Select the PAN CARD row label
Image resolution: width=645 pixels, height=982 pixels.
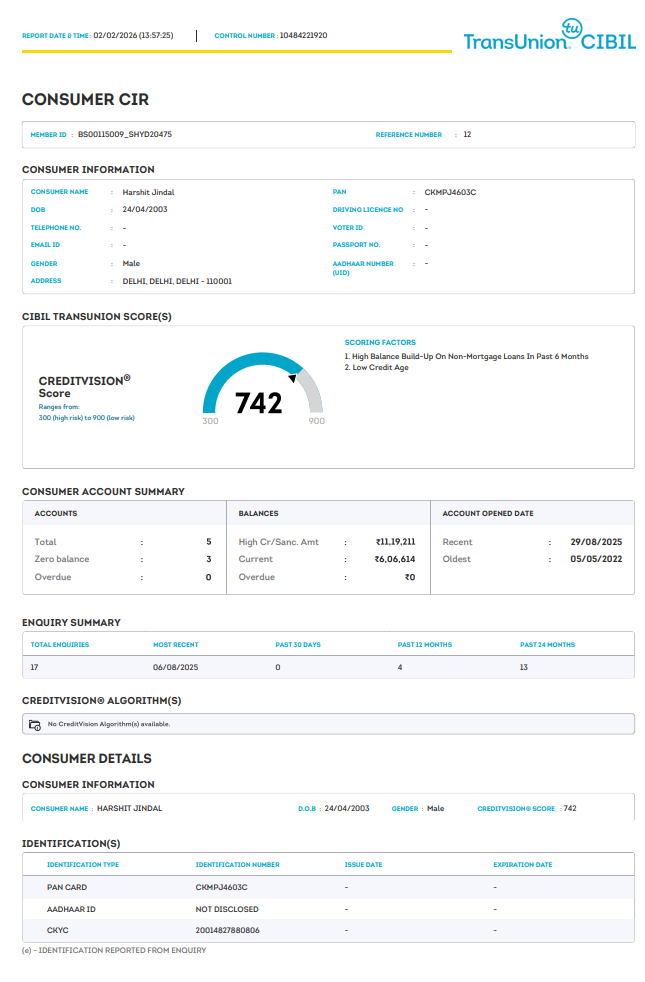click(x=67, y=888)
